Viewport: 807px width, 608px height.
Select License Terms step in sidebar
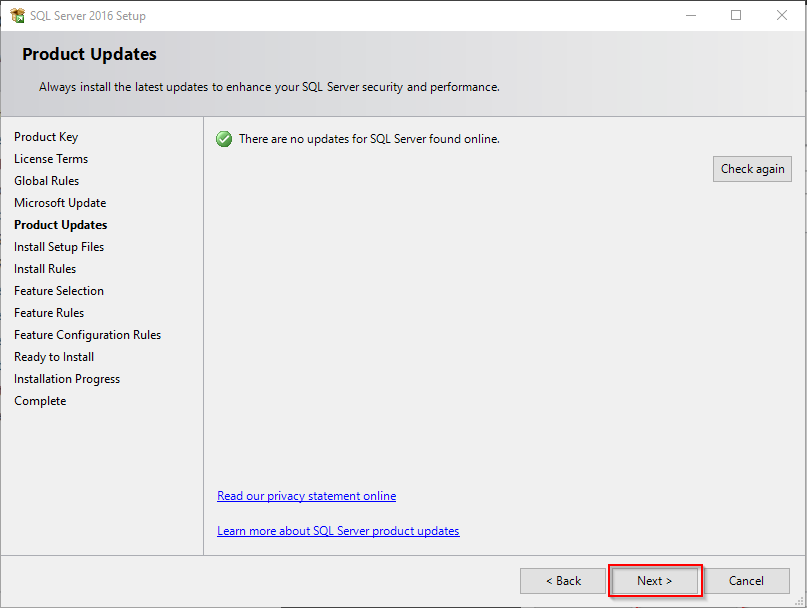pos(51,159)
